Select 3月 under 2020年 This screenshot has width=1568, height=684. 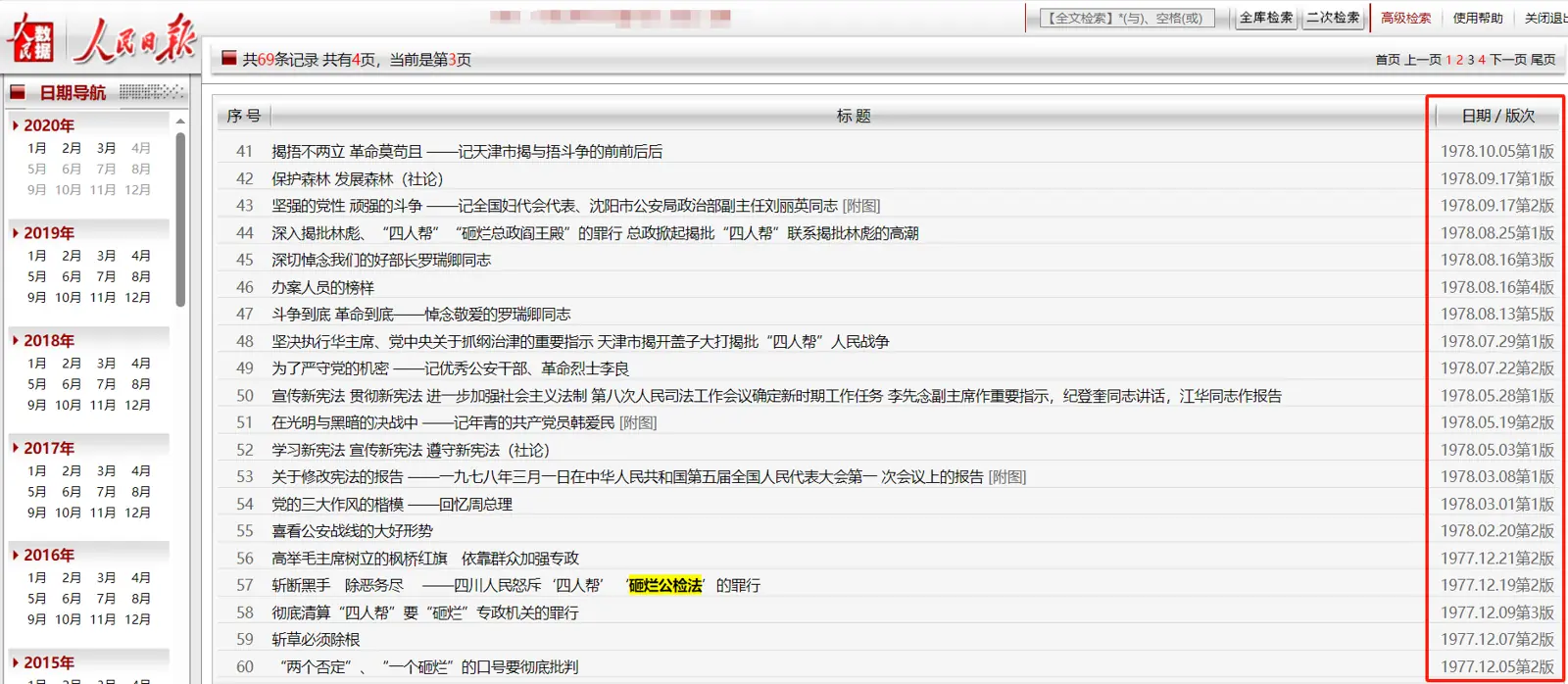106,148
